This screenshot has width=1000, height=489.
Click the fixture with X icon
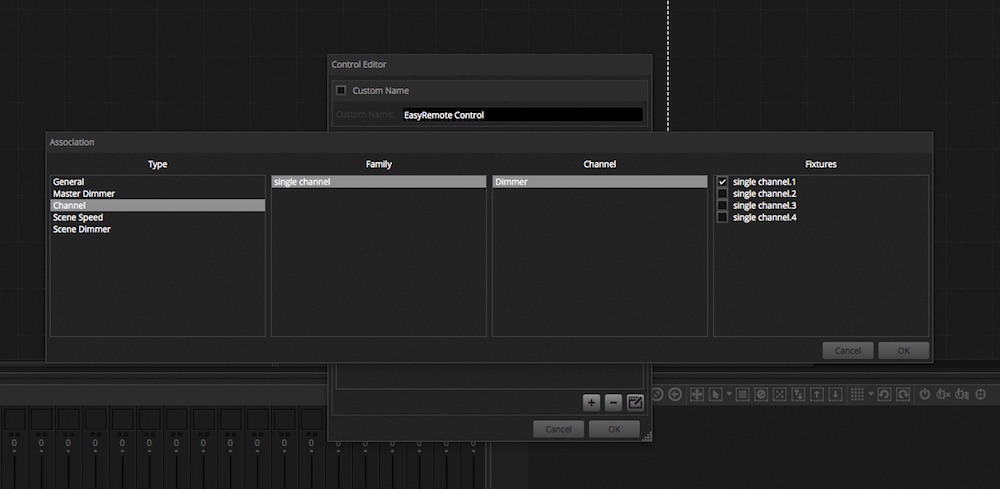coord(943,395)
